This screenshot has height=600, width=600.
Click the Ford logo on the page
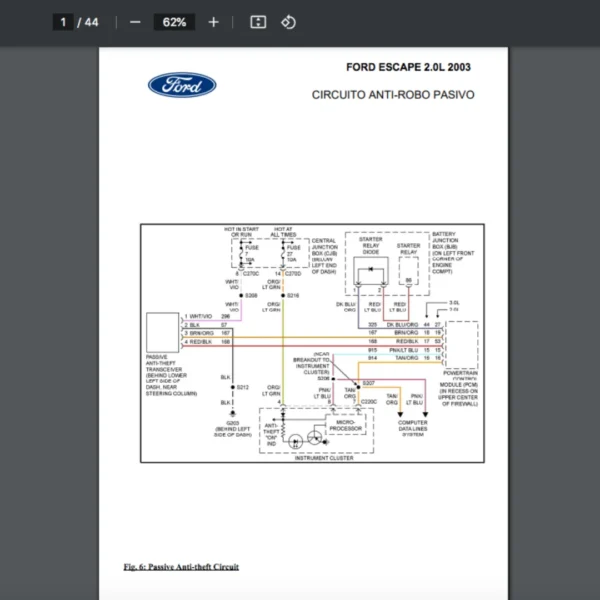point(182,85)
